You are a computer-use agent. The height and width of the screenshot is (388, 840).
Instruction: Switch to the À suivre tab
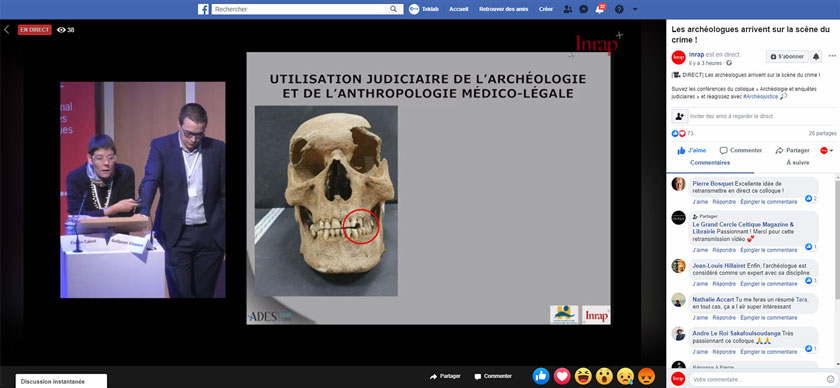click(x=798, y=162)
